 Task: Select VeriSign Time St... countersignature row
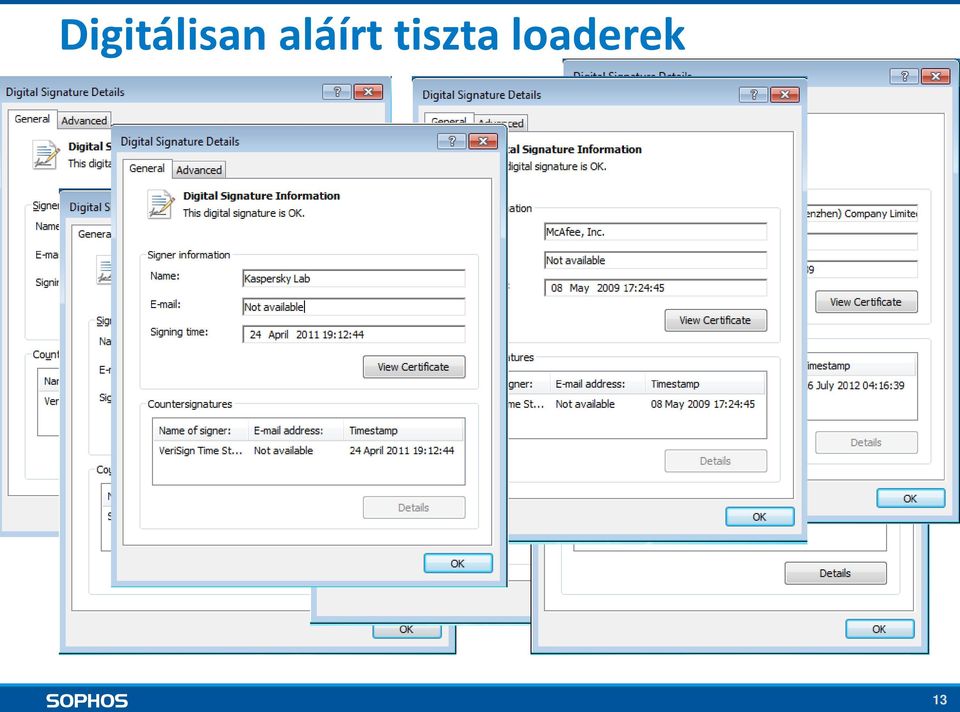click(x=308, y=451)
